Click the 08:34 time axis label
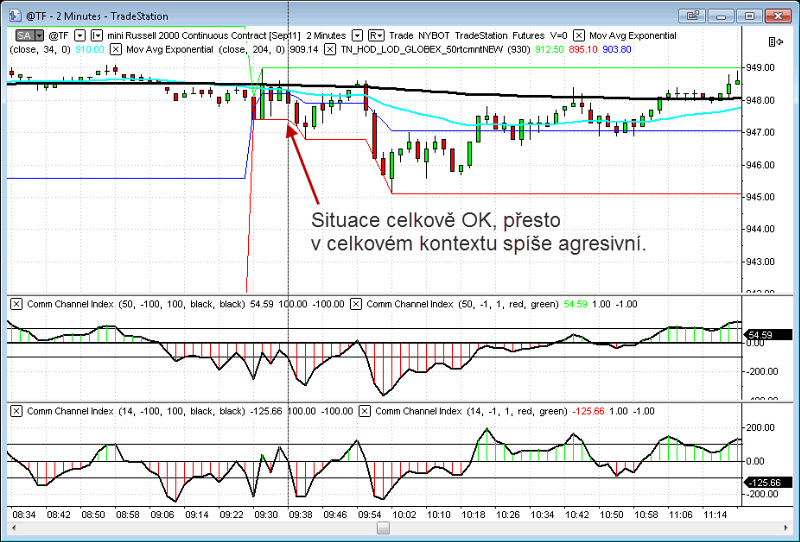The image size is (800, 542). (24, 514)
